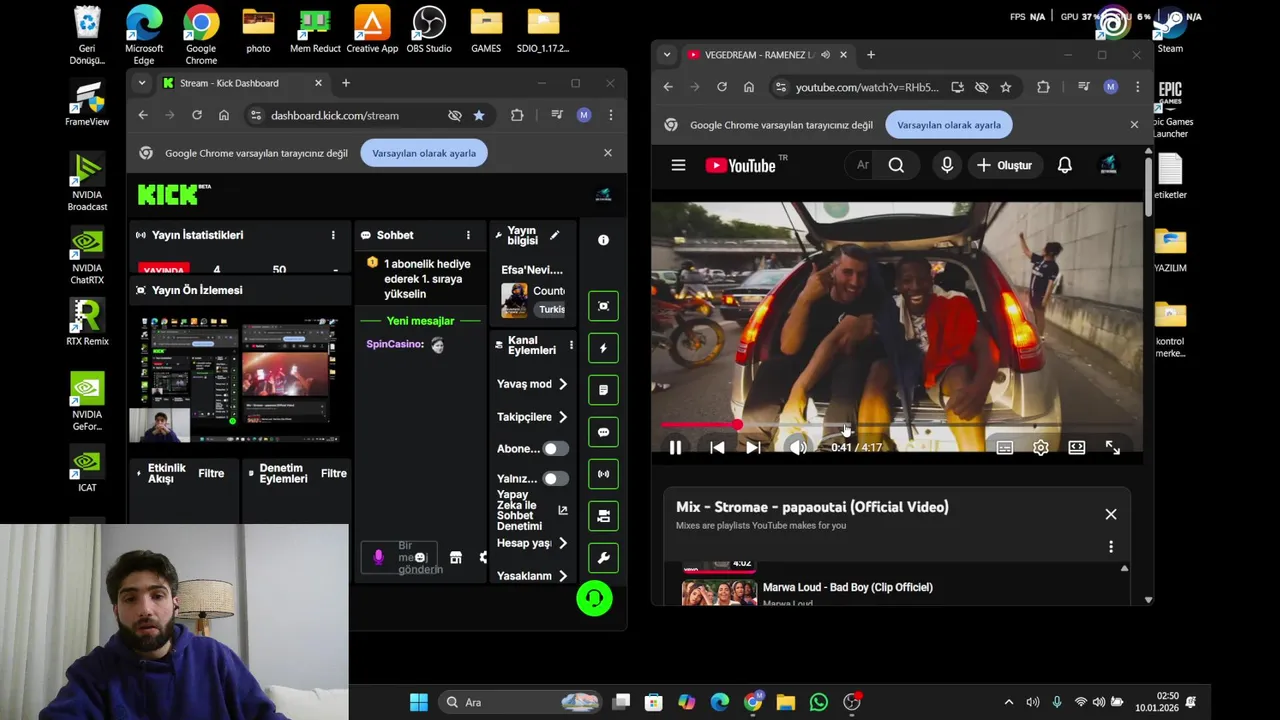The height and width of the screenshot is (720, 1280).
Task: Start YouTube voice search with microphone
Action: tap(947, 165)
